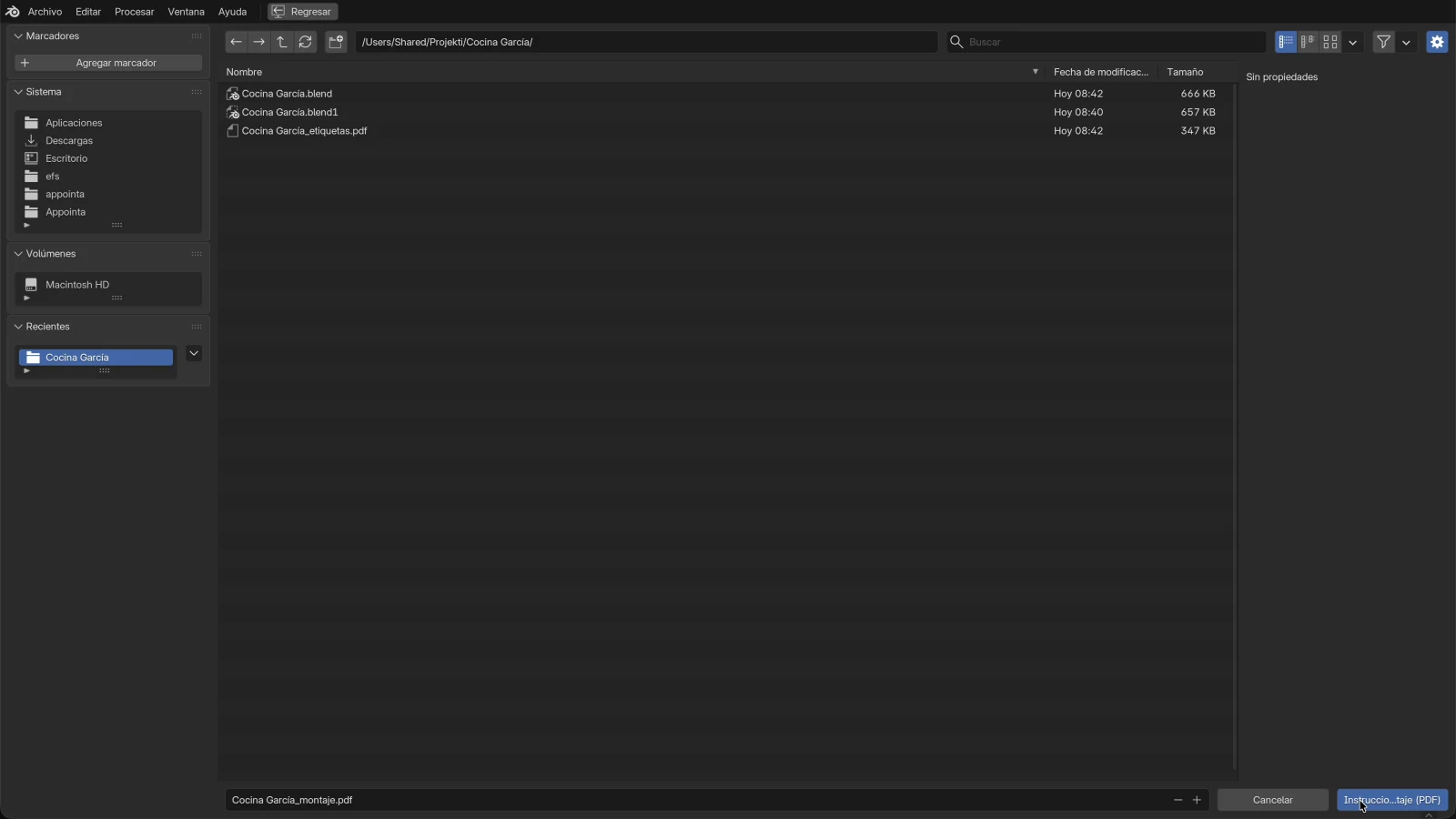Open Descargas folder
This screenshot has height=819, width=1456.
coord(107,140)
